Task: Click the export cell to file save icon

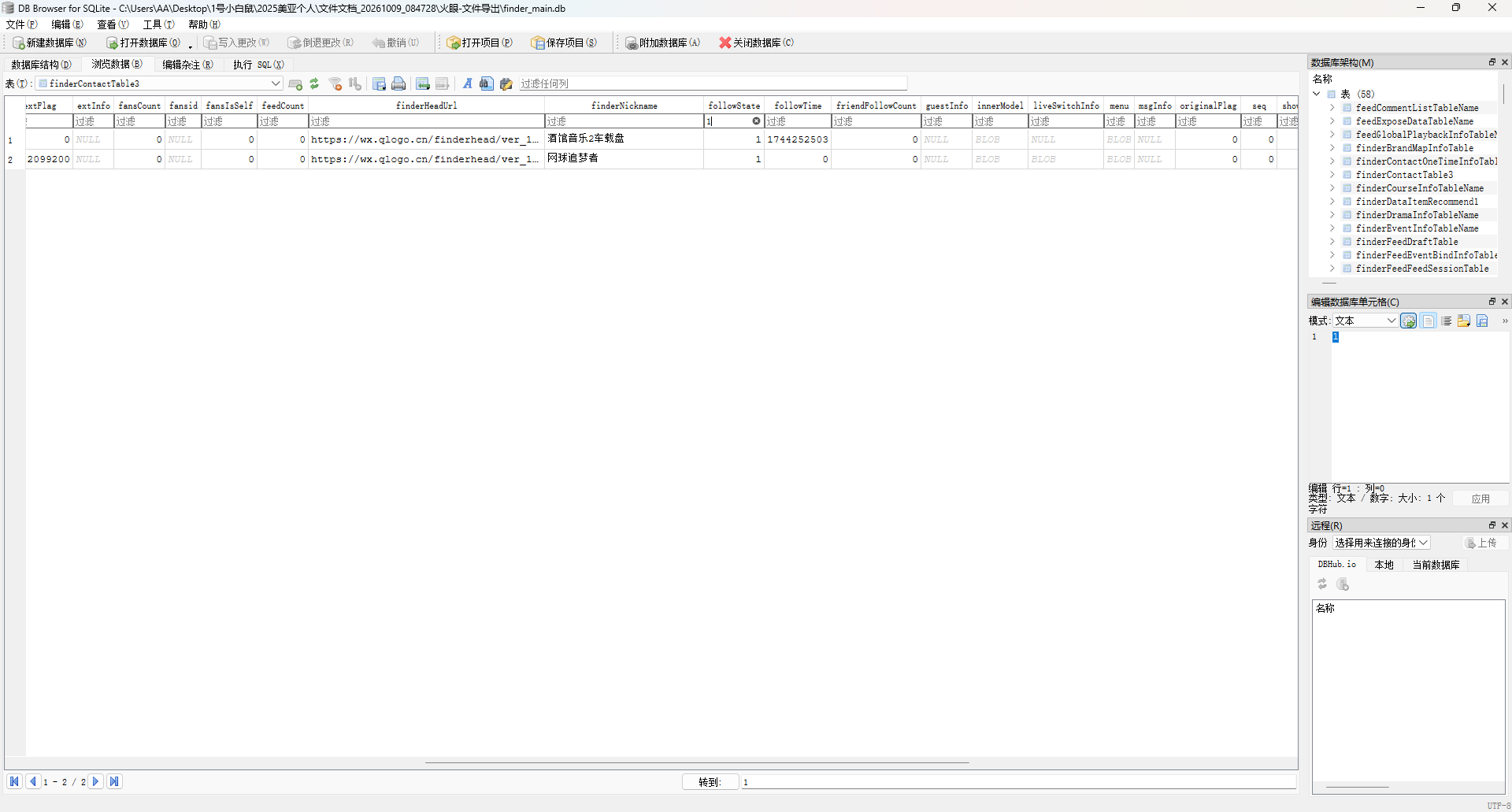Action: (1482, 321)
